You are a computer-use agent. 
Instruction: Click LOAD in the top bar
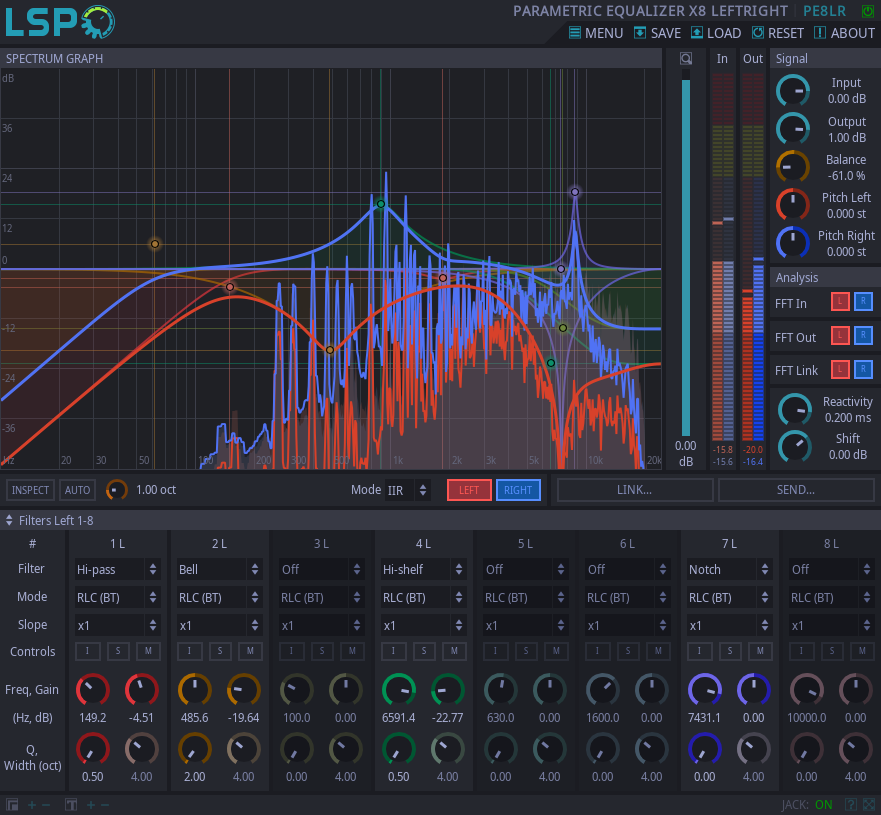(x=716, y=33)
